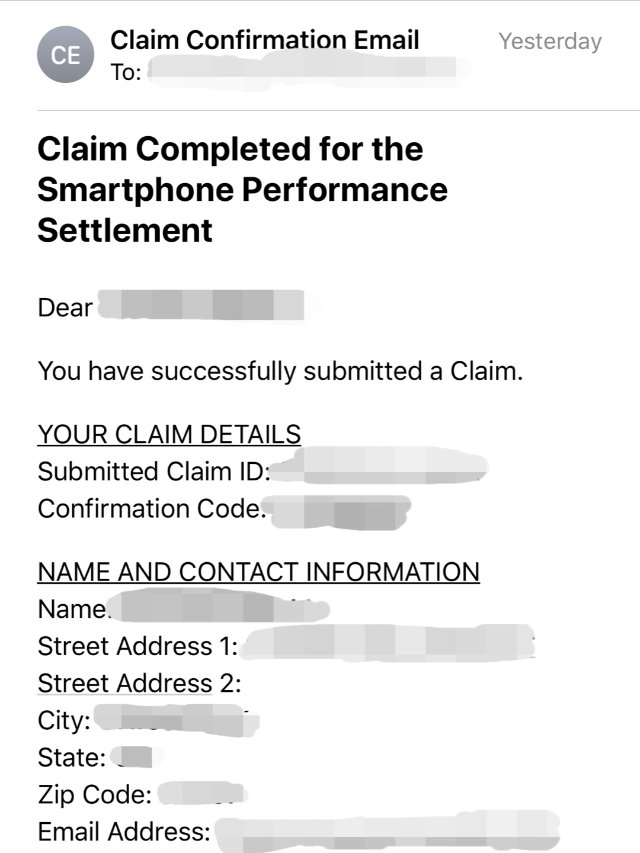Click the Street Address 2 label
Viewport: 640px width, 853px height.
pyautogui.click(x=139, y=683)
